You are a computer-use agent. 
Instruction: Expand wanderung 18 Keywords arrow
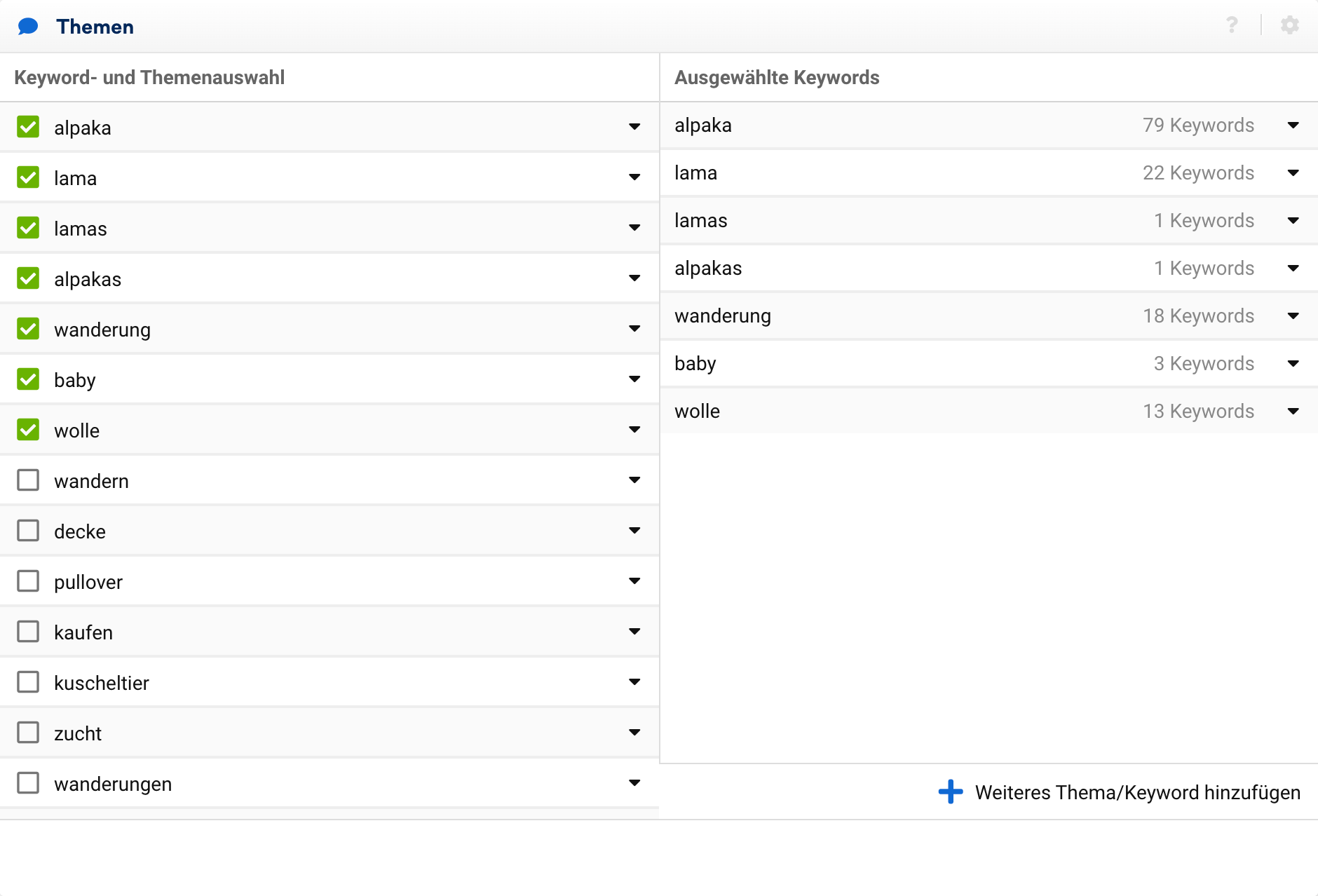tap(1293, 316)
